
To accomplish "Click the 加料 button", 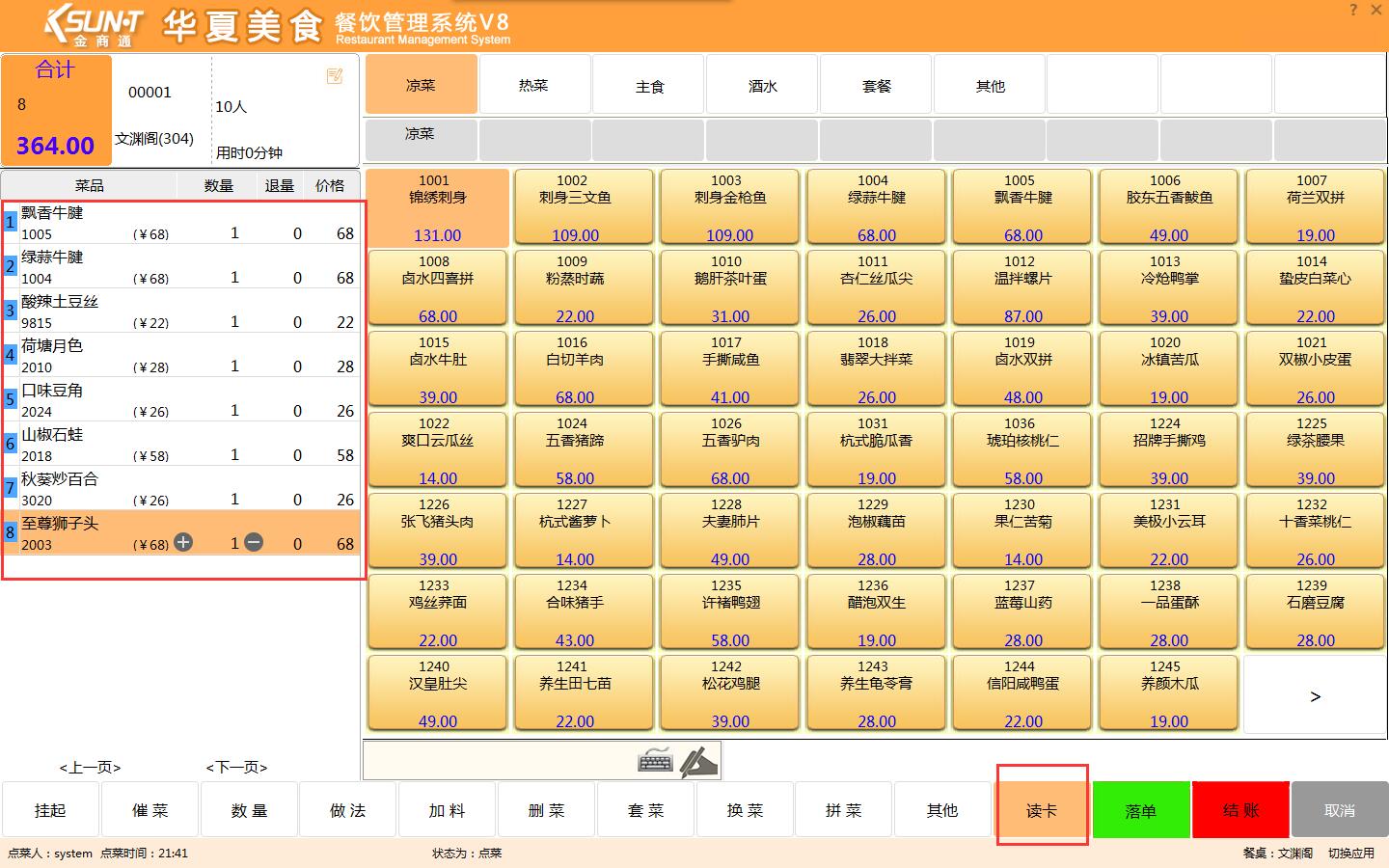I will (447, 810).
